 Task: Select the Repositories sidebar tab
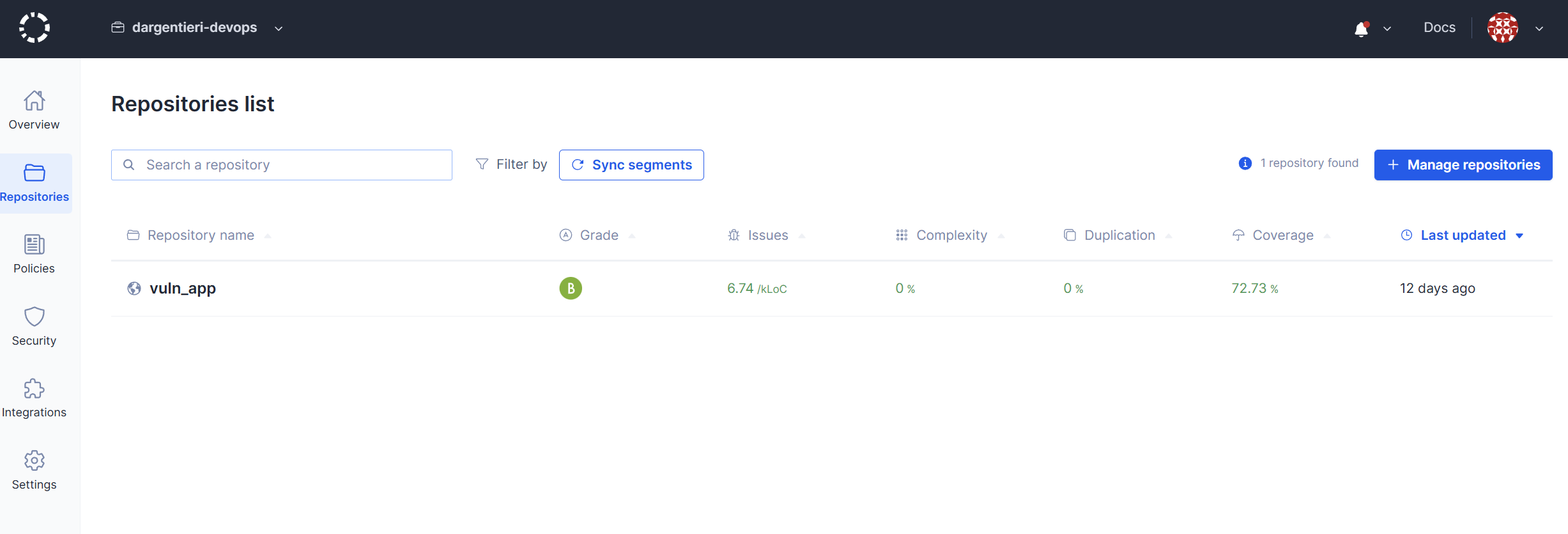[35, 183]
